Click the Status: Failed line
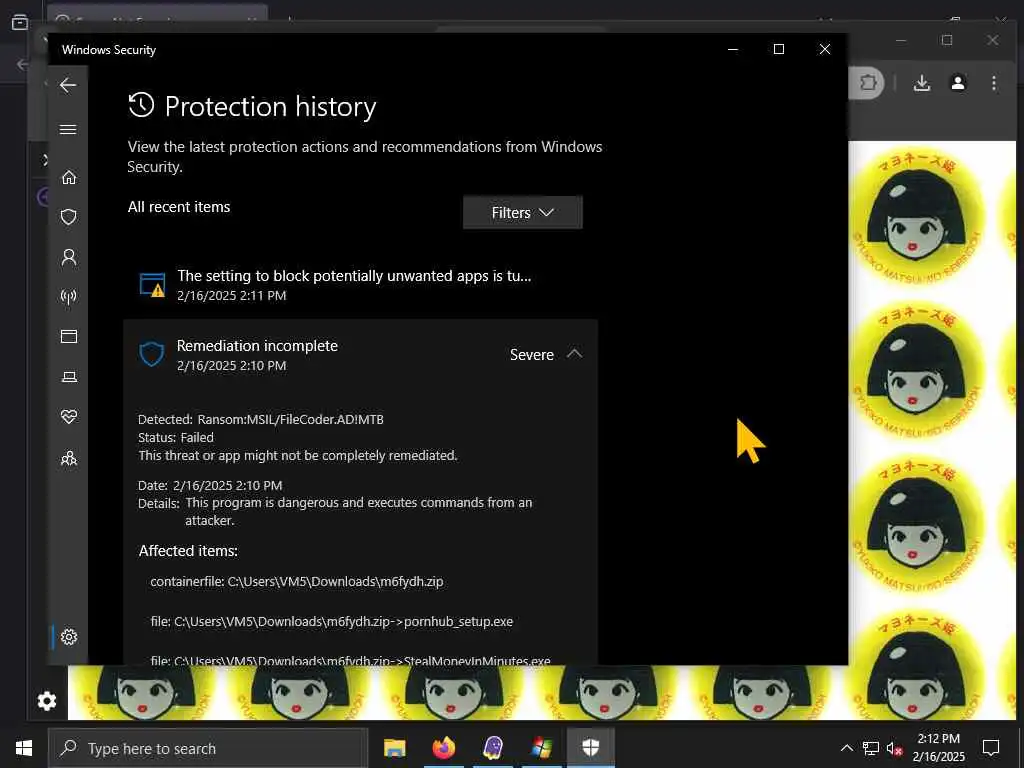The width and height of the screenshot is (1024, 768). point(176,438)
